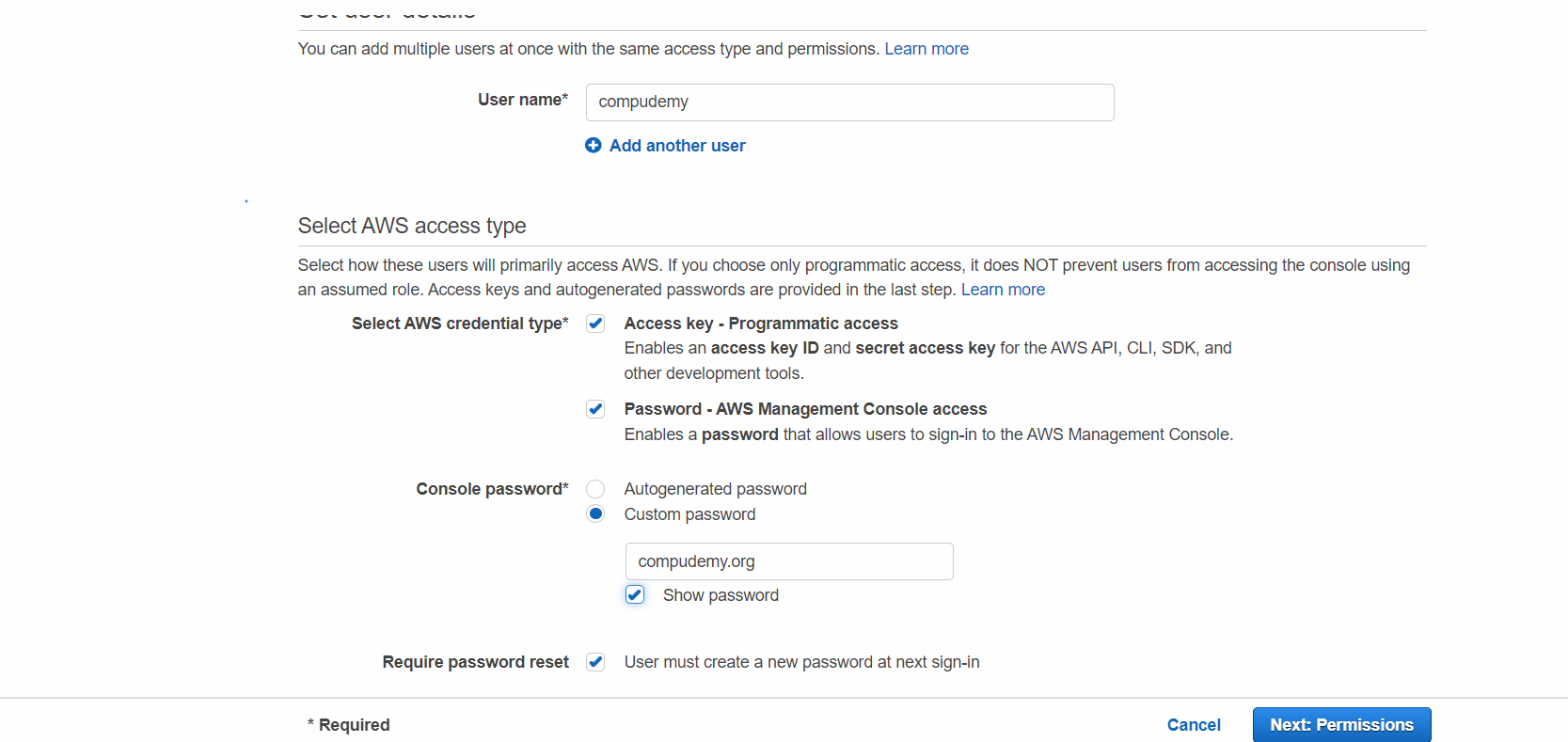Select the Autogenerated password radio button

point(595,489)
